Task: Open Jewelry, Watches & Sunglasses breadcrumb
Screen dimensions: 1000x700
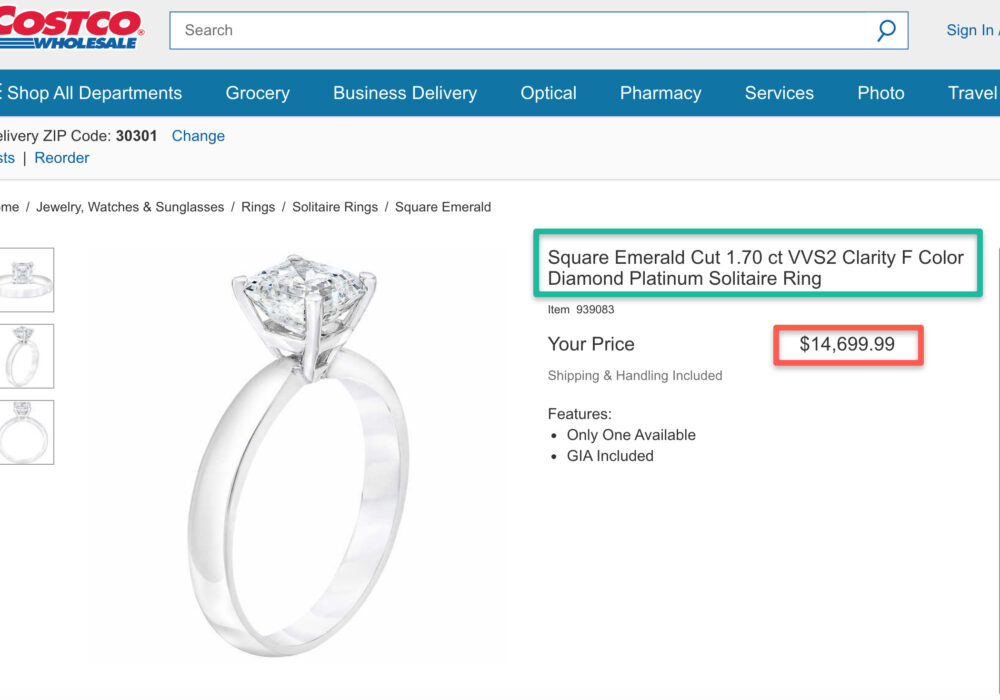Action: [130, 207]
